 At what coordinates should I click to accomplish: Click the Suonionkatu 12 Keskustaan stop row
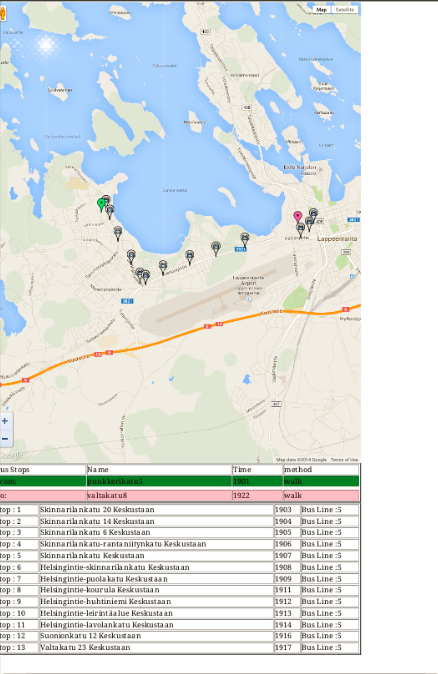180,636
